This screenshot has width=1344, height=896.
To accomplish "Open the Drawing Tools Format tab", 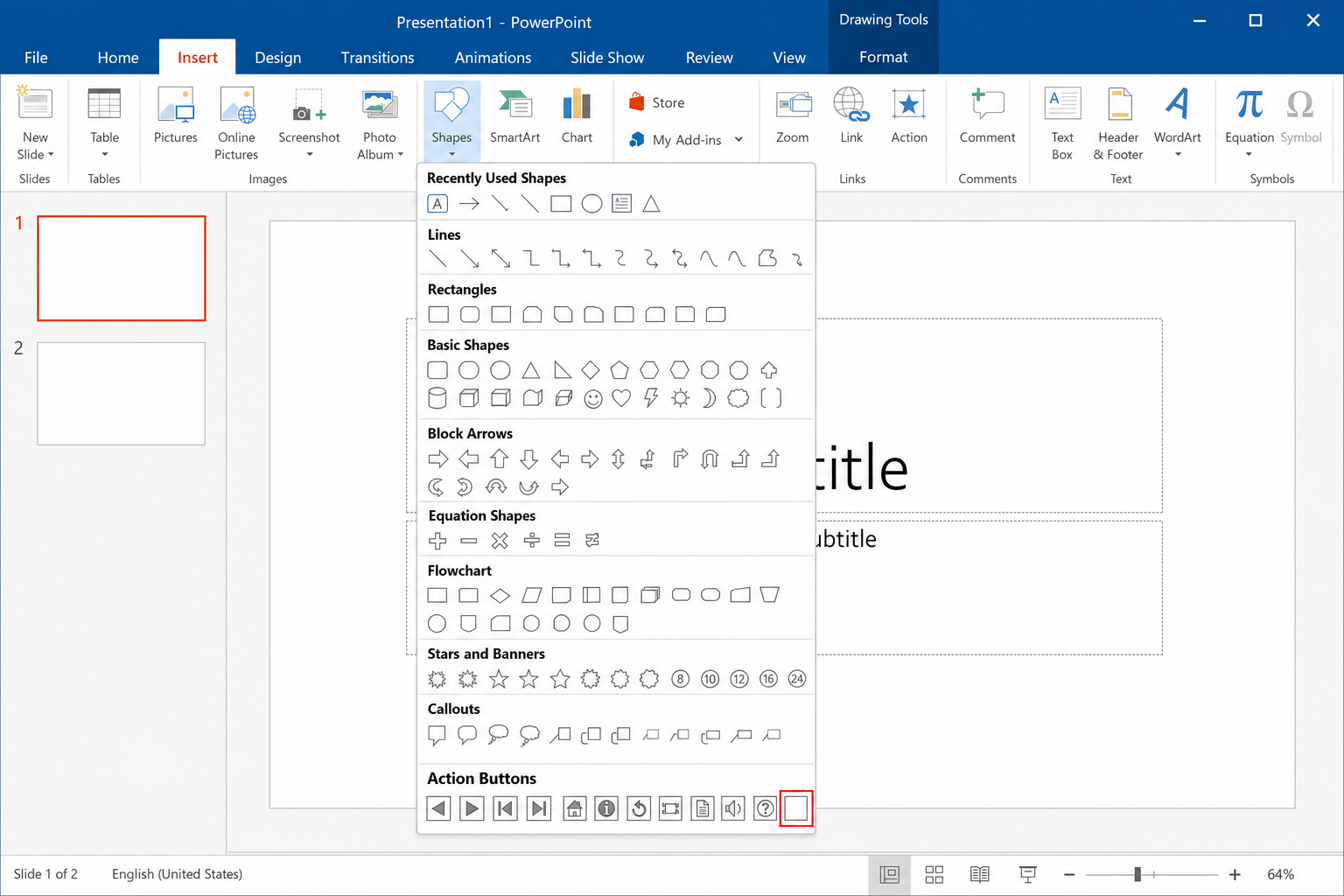I will pos(884,57).
